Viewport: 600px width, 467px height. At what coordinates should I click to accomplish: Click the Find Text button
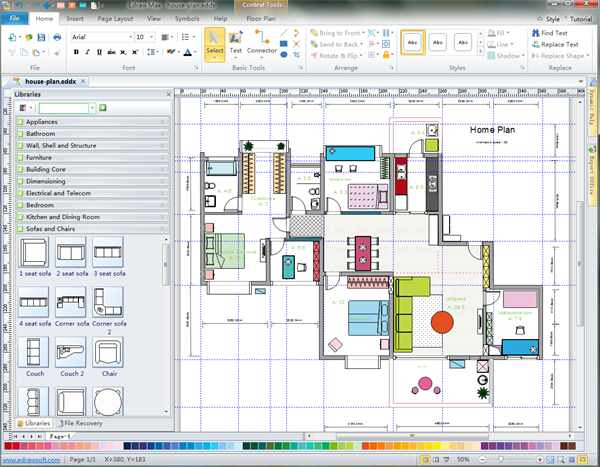(x=552, y=33)
